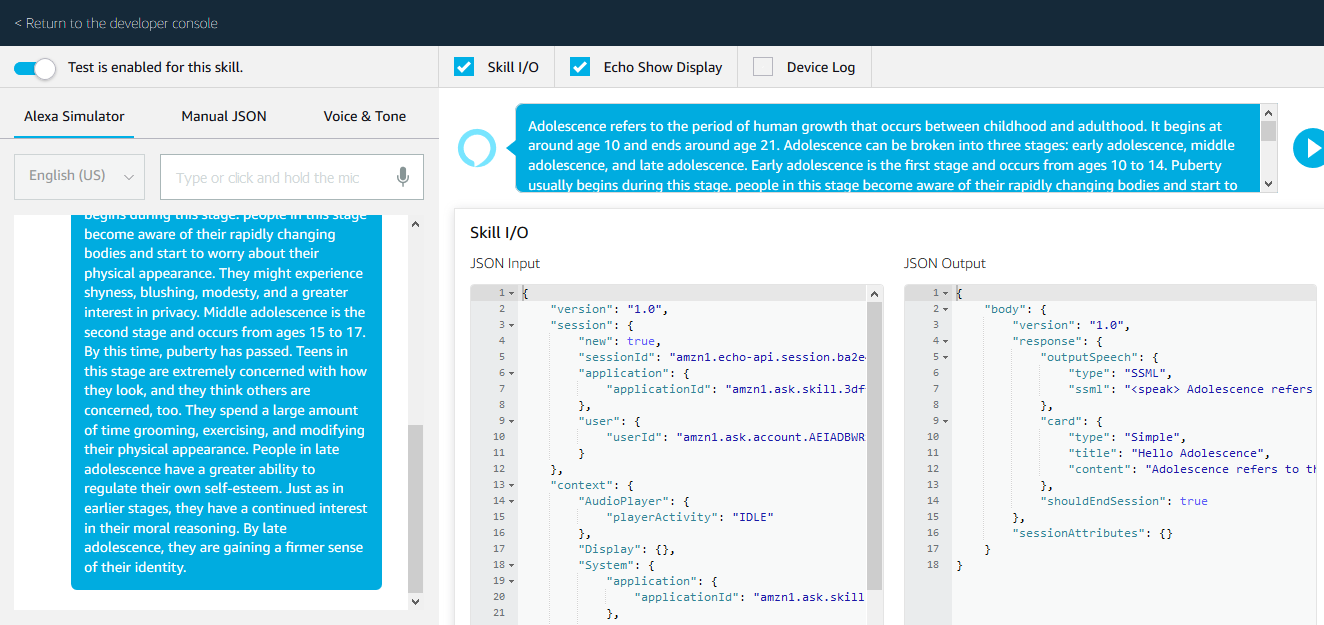Click the microphone icon in input box
This screenshot has width=1324, height=625.
pyautogui.click(x=402, y=177)
